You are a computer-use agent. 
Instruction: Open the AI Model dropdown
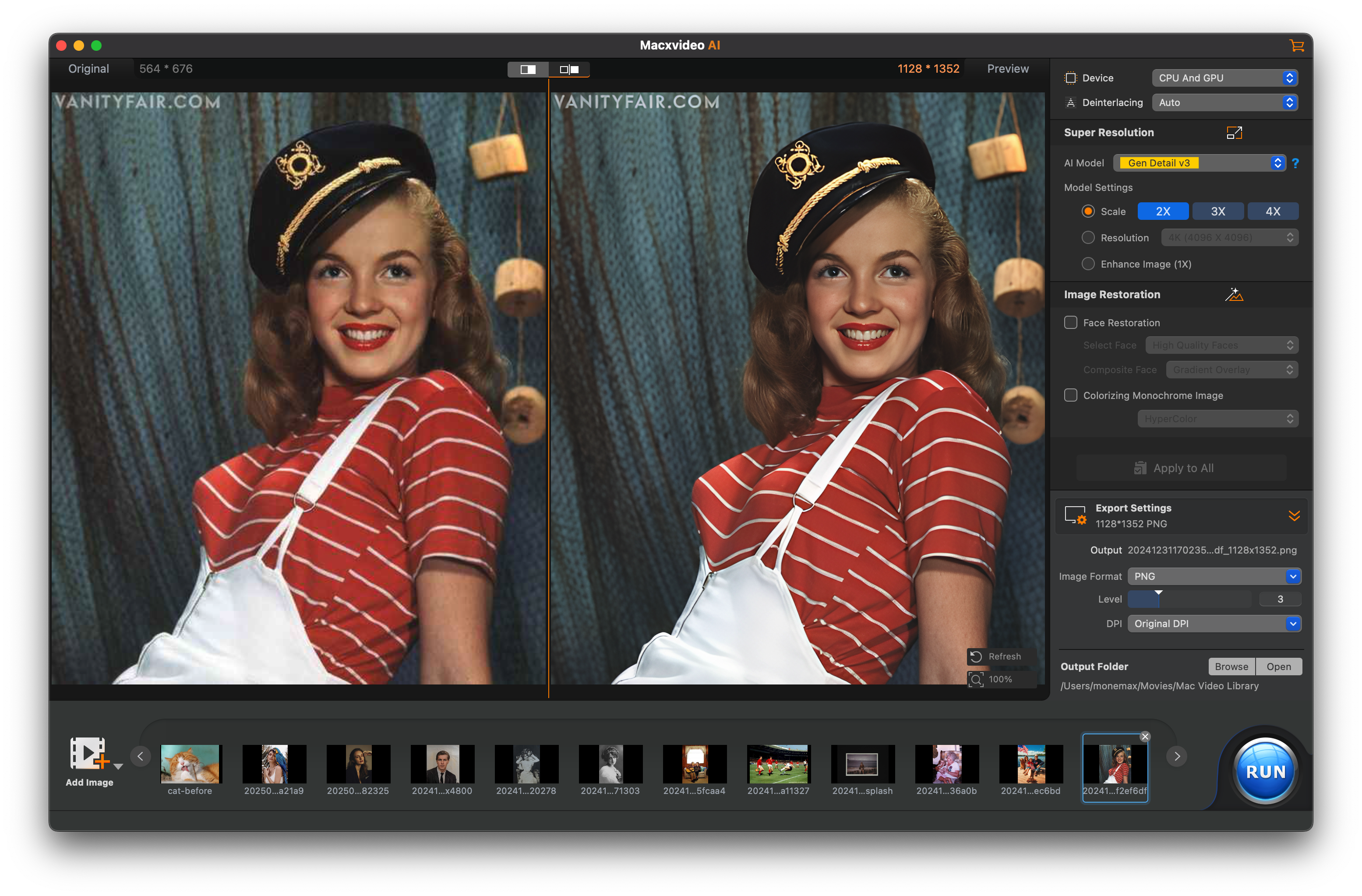1199,163
